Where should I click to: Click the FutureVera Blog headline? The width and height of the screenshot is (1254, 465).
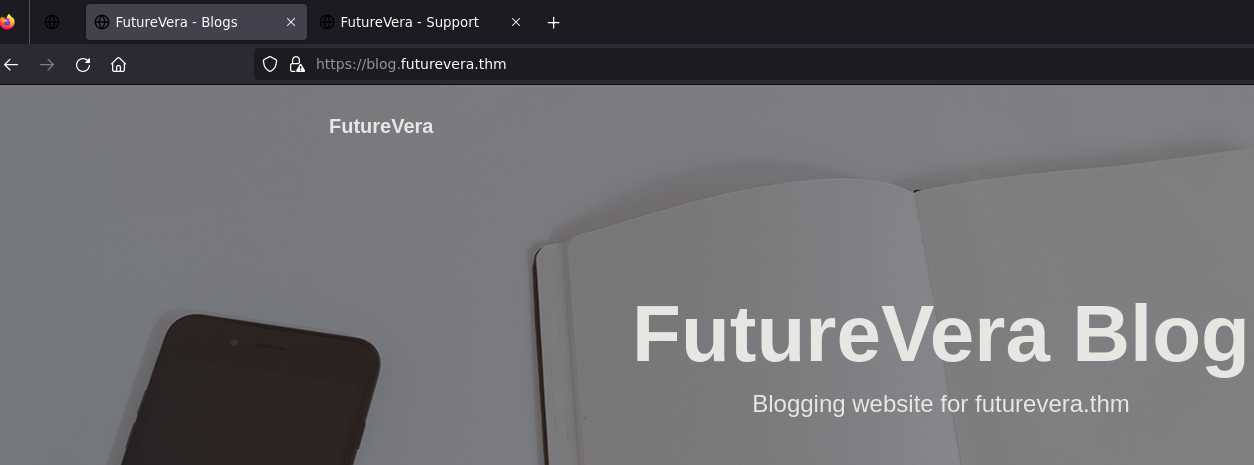tap(940, 334)
